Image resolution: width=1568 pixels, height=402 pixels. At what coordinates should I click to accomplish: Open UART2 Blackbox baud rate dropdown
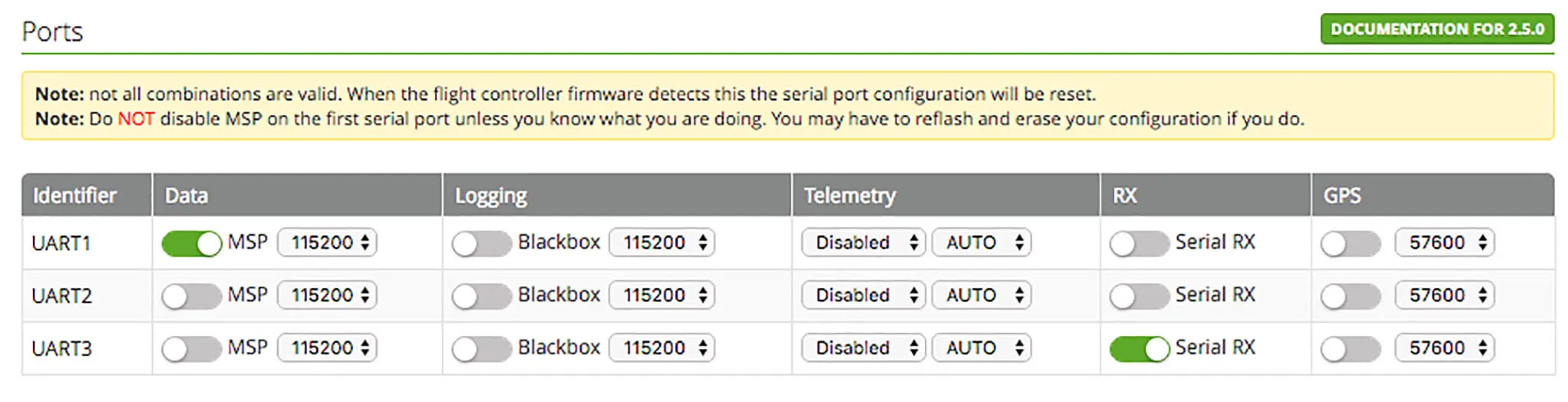(661, 296)
